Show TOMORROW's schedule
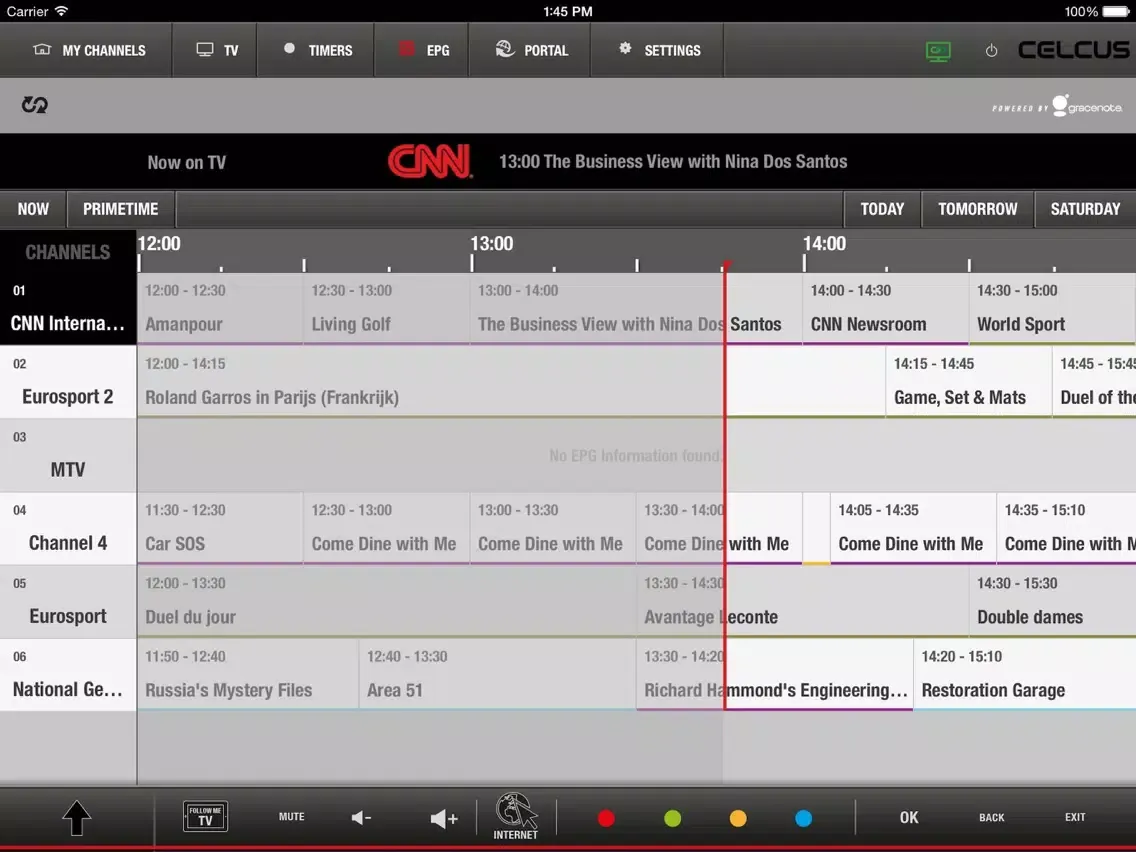The width and height of the screenshot is (1136, 852). tap(977, 209)
